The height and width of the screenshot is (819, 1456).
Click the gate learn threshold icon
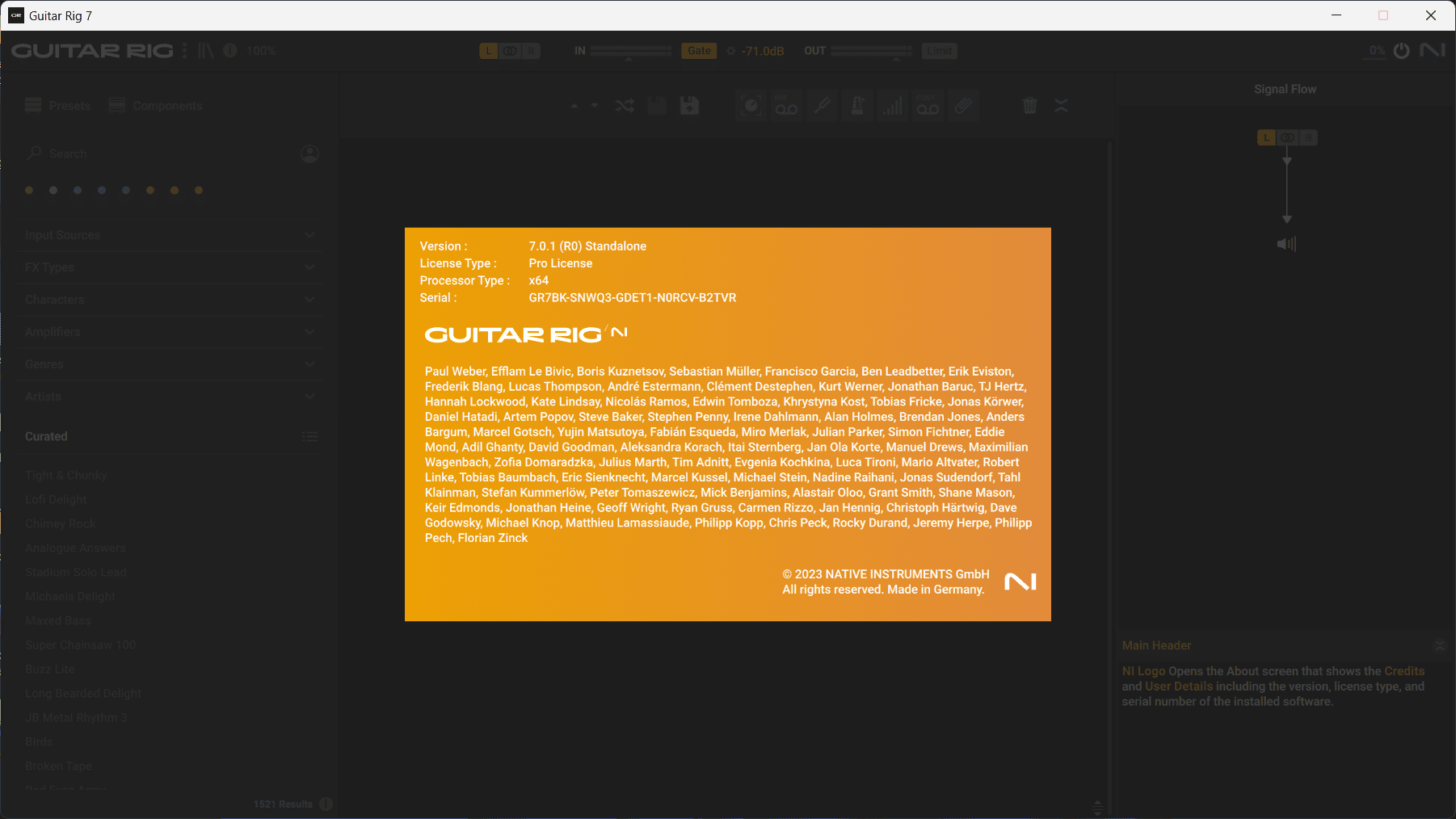pyautogui.click(x=730, y=51)
